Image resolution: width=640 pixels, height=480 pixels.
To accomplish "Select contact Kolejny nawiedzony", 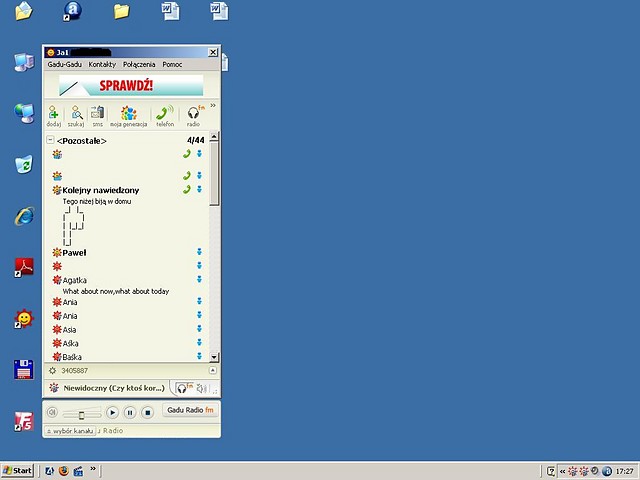I will point(100,190).
